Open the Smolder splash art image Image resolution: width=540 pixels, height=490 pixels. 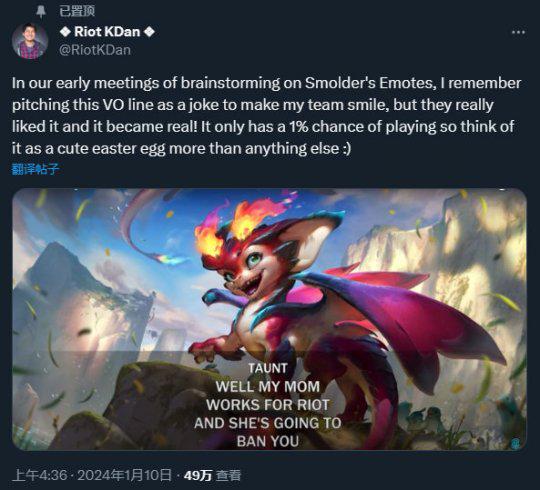click(x=269, y=319)
